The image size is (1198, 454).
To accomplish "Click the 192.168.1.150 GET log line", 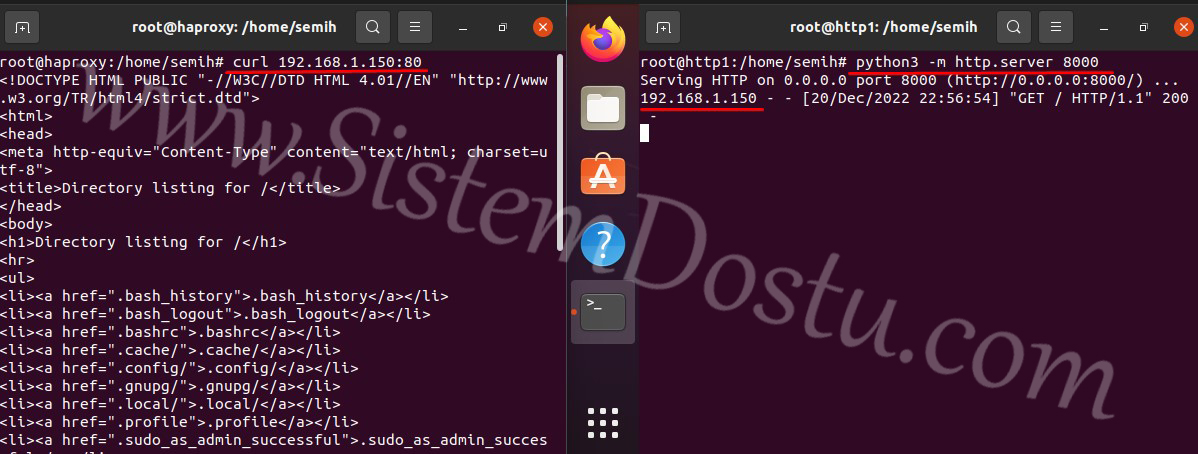I will pos(915,98).
